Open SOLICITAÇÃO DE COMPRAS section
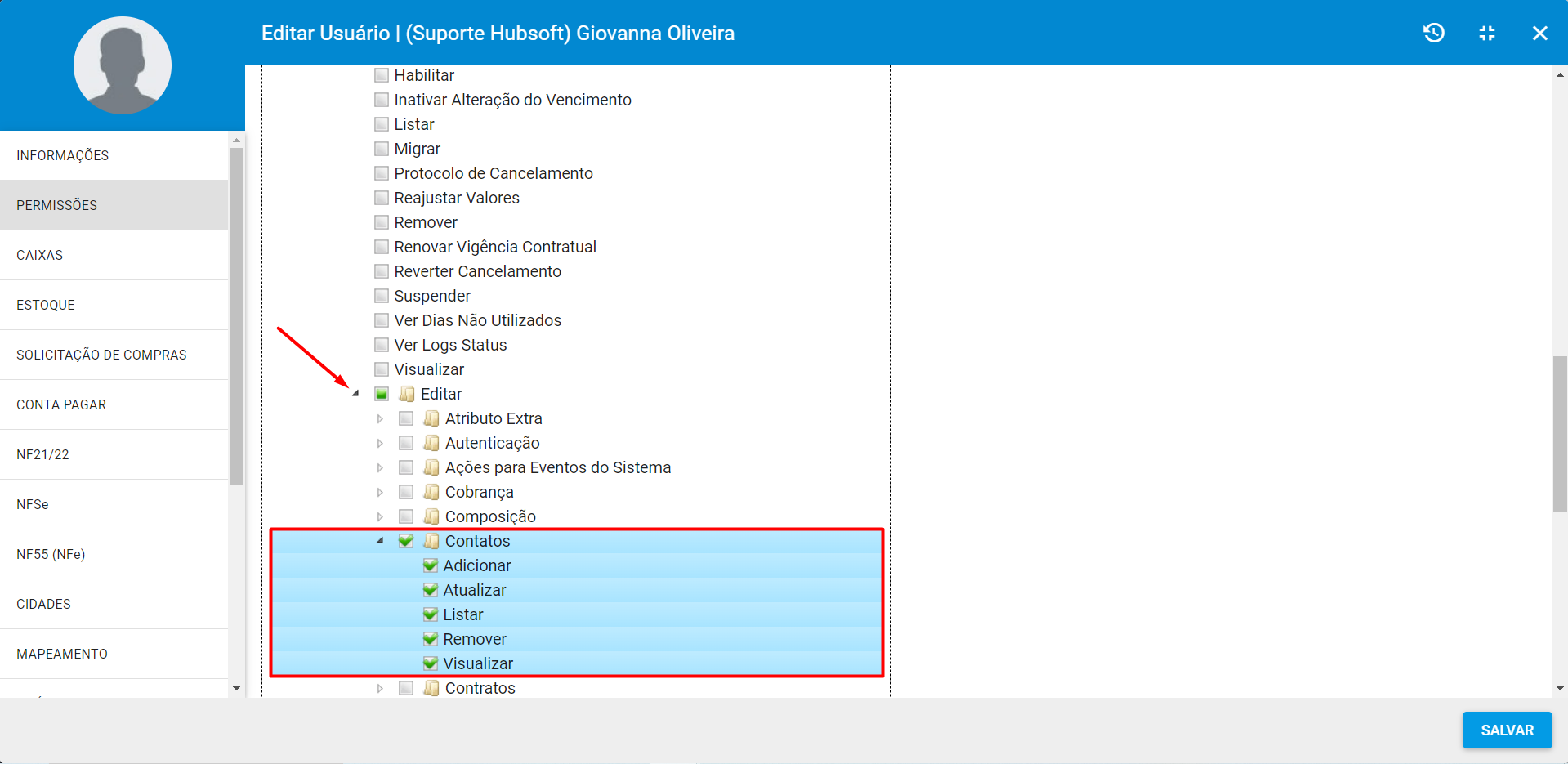 point(114,355)
